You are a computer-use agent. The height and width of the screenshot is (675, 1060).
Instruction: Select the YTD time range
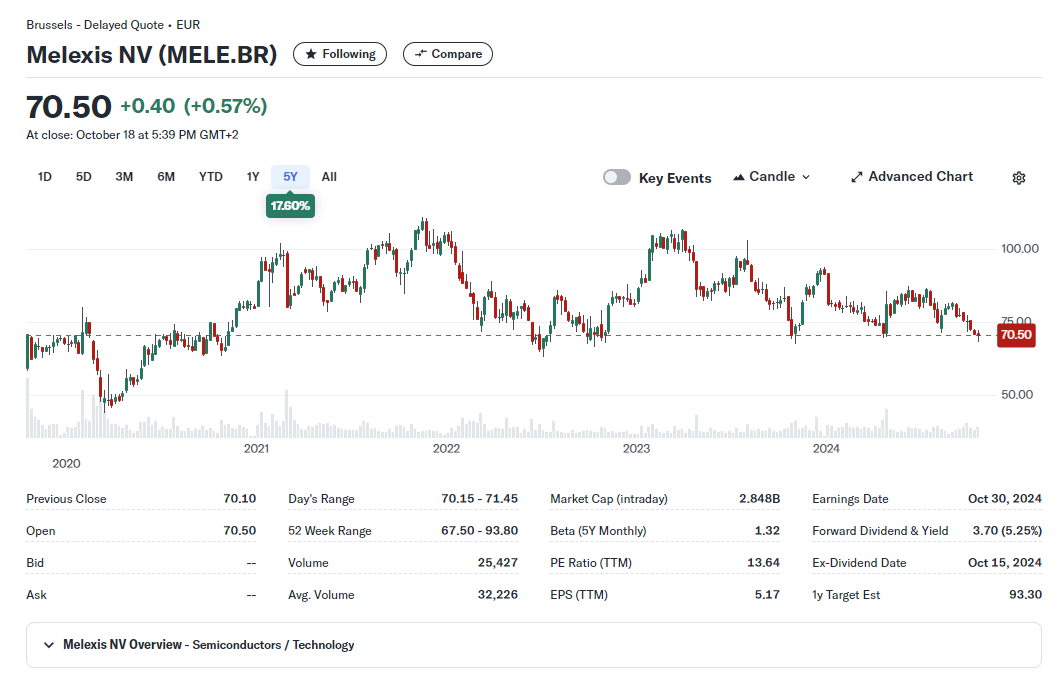click(x=210, y=177)
